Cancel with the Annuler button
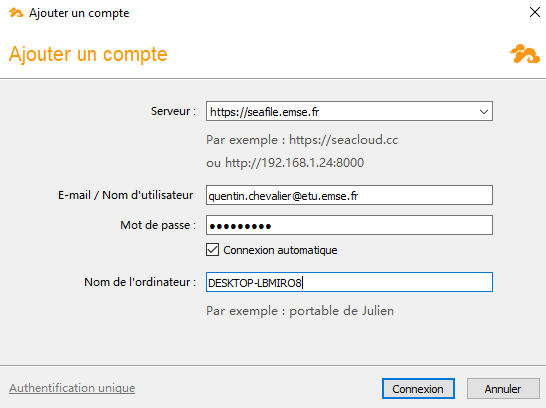Image resolution: width=546 pixels, height=408 pixels. 503,389
